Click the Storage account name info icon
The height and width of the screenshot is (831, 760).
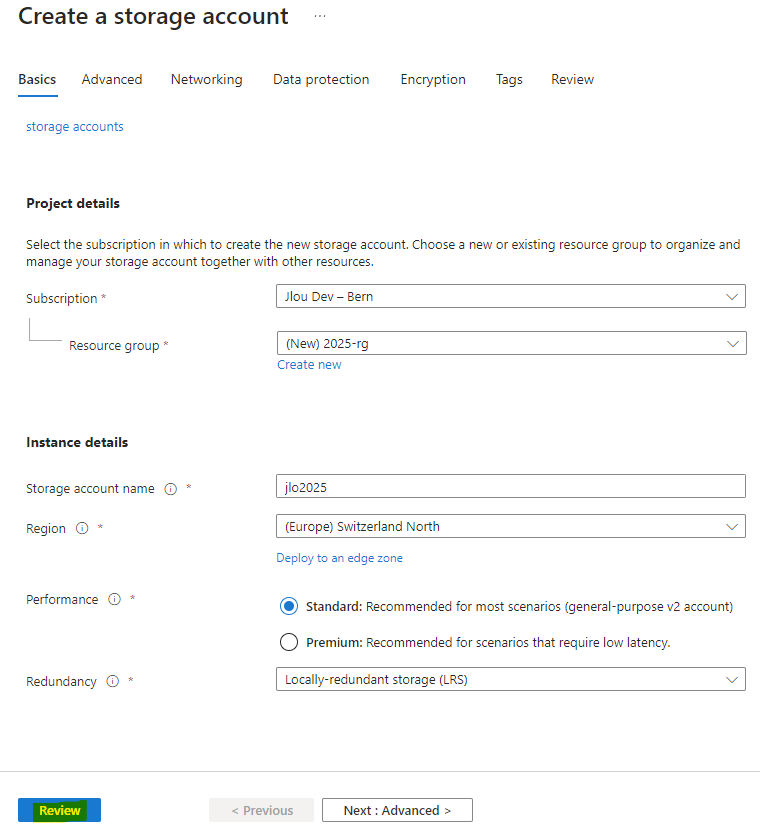click(170, 489)
